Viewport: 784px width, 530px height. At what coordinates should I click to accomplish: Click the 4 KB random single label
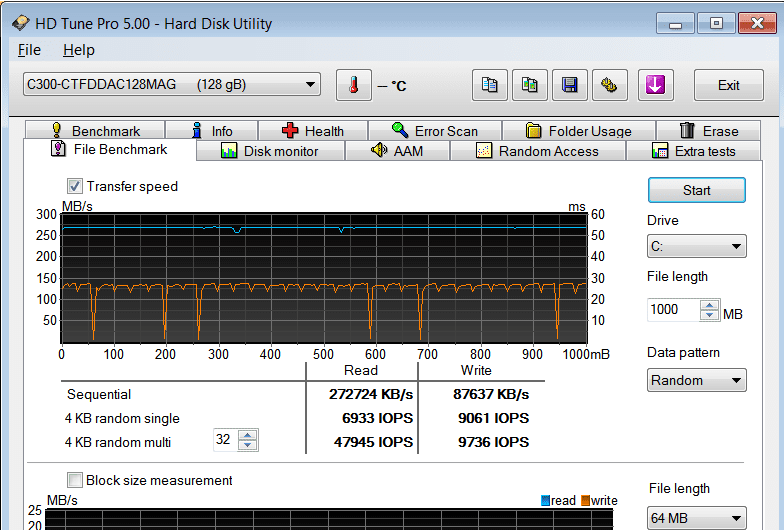[x=122, y=418]
